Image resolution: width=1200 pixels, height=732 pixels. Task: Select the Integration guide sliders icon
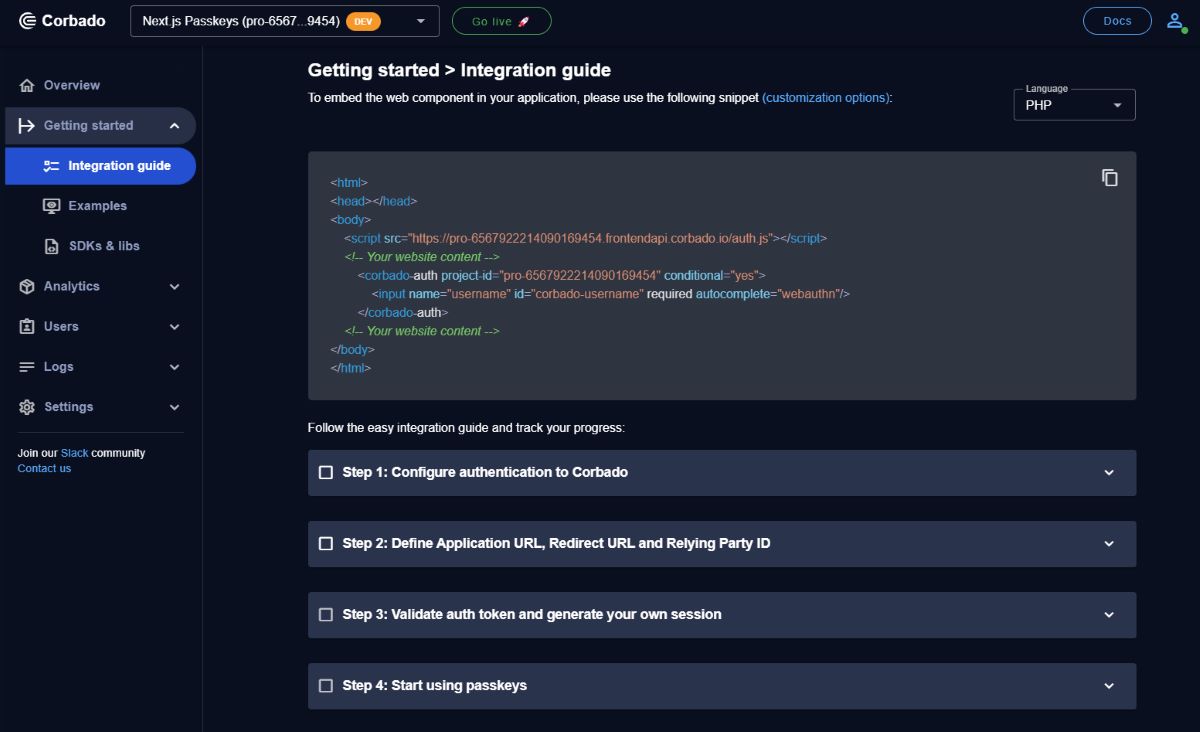(52, 166)
